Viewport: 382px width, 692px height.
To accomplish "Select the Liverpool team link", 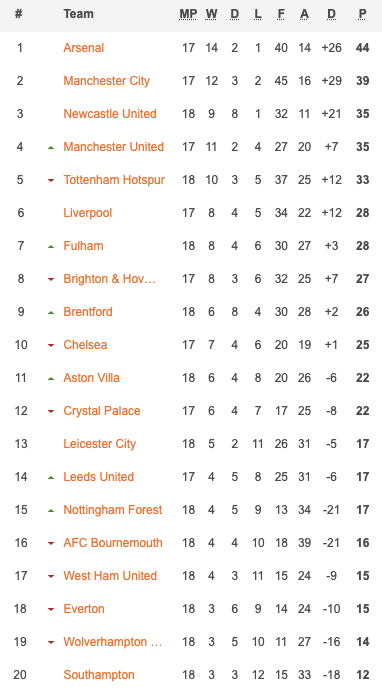I will click(x=88, y=213).
